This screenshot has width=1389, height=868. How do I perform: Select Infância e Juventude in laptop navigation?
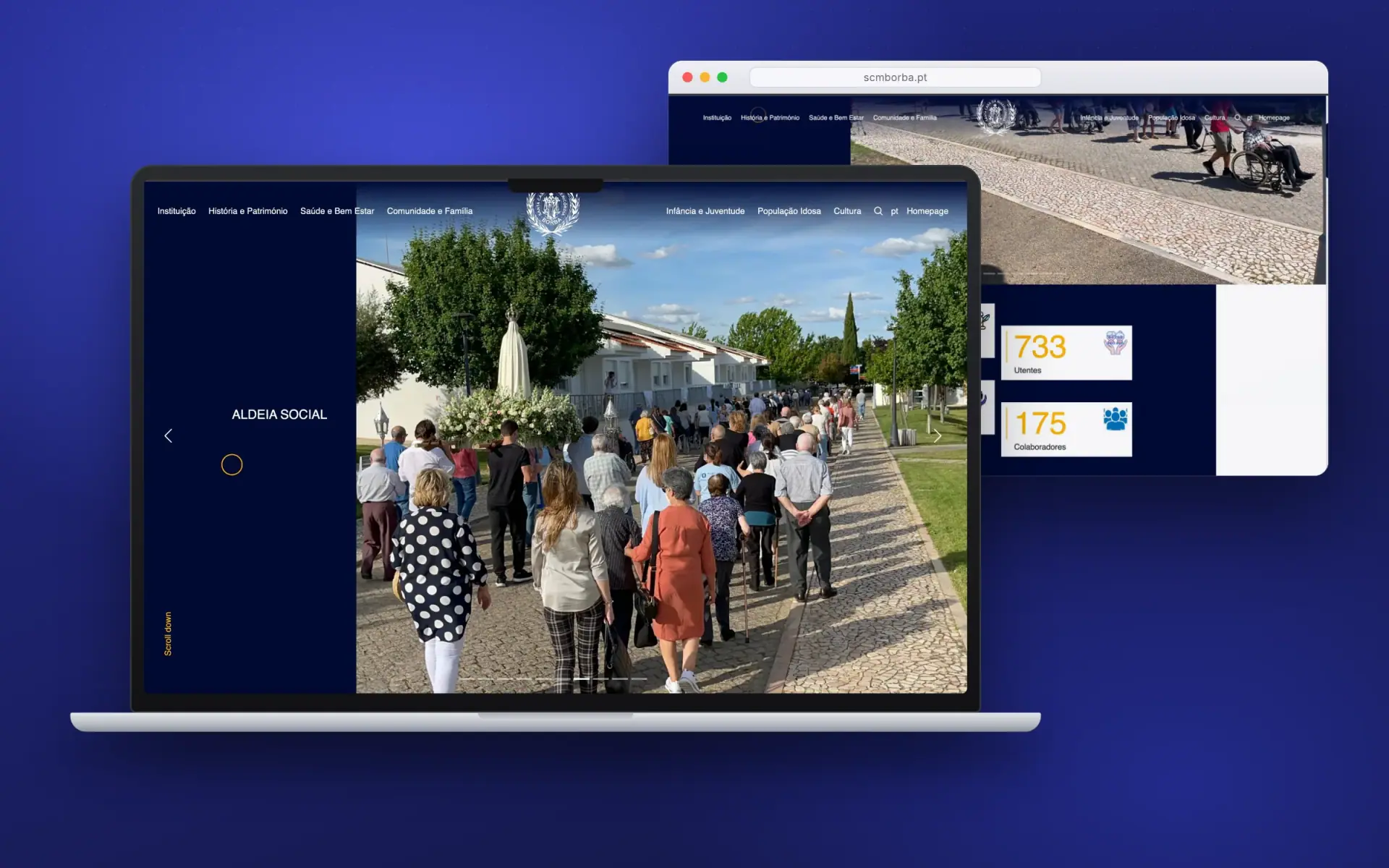[x=705, y=211]
